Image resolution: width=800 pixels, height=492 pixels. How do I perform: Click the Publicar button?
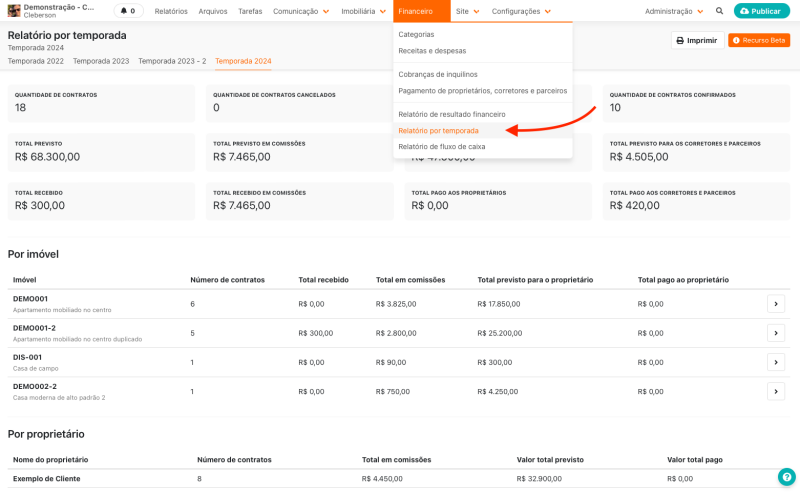click(x=761, y=11)
